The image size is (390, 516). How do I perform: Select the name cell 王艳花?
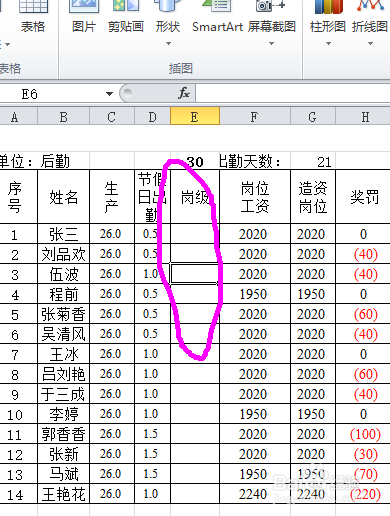(x=63, y=494)
